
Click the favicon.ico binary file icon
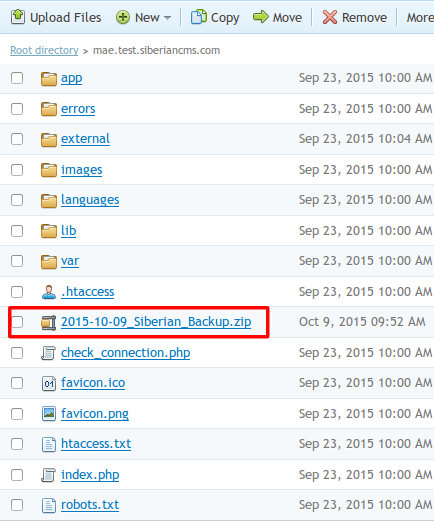[49, 383]
